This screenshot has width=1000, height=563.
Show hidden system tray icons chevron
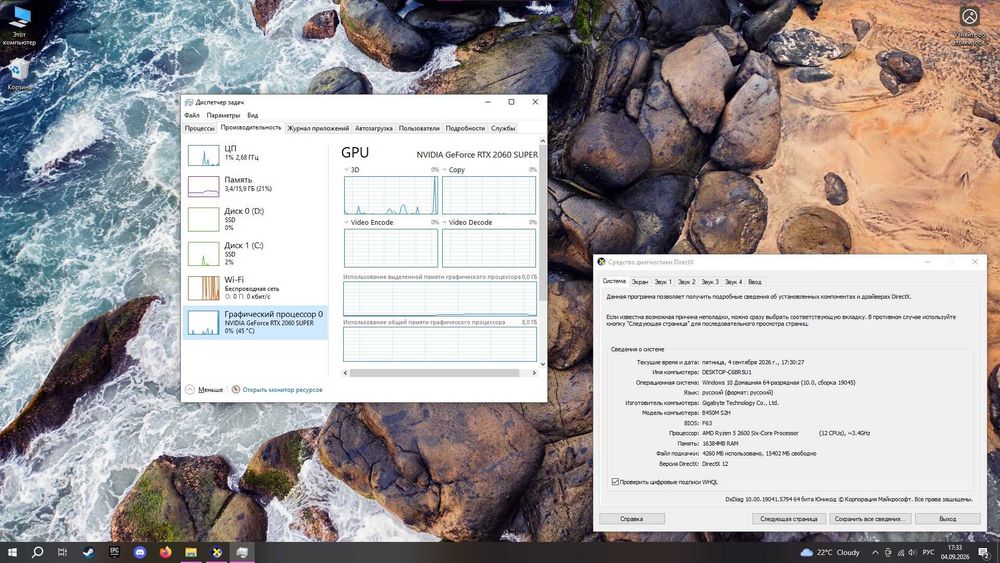click(875, 553)
